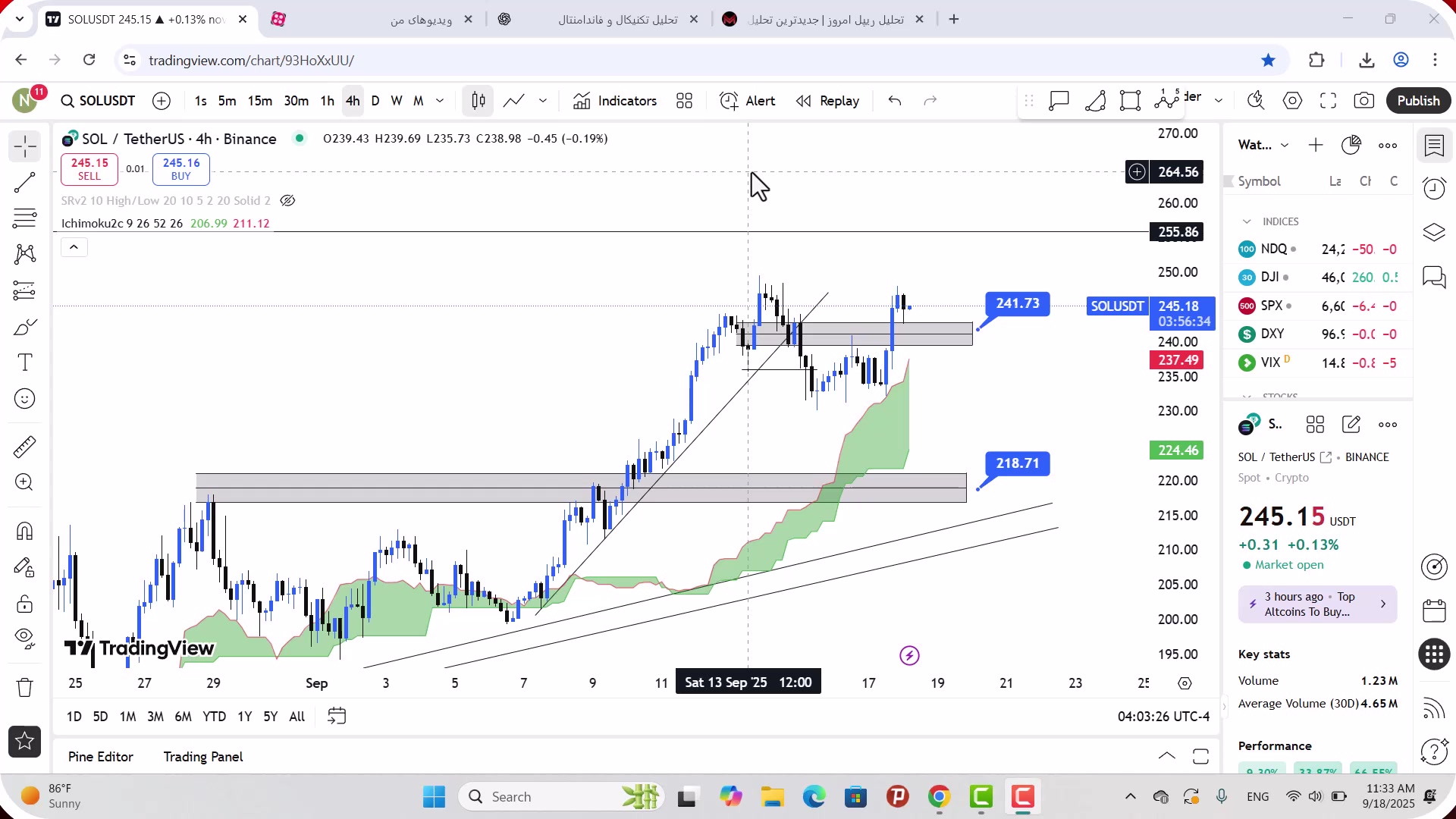
Task: Open the Windows Start menu
Action: pos(435,797)
